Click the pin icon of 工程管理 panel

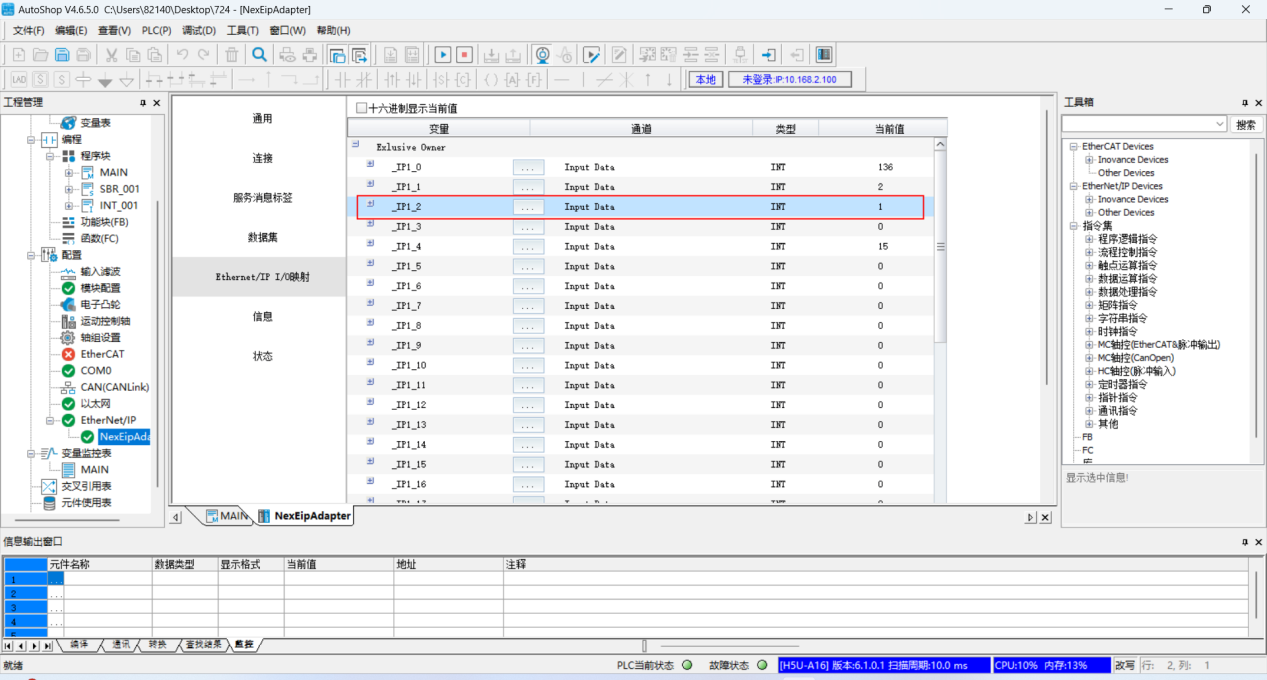[143, 103]
